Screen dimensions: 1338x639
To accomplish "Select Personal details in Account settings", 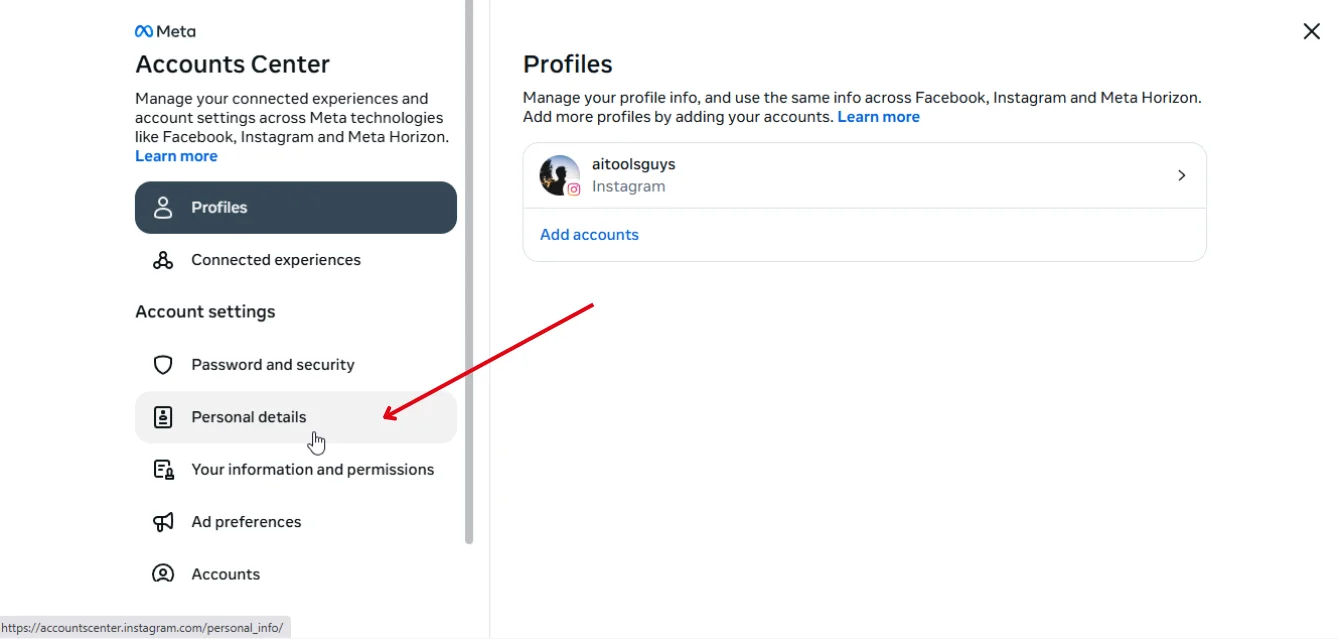I will pyautogui.click(x=296, y=417).
